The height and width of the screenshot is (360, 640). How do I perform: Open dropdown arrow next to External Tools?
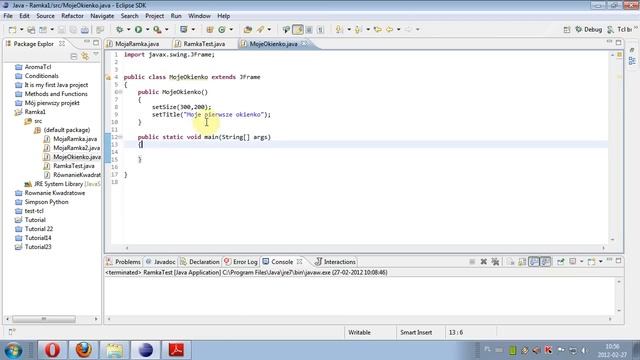(167, 29)
